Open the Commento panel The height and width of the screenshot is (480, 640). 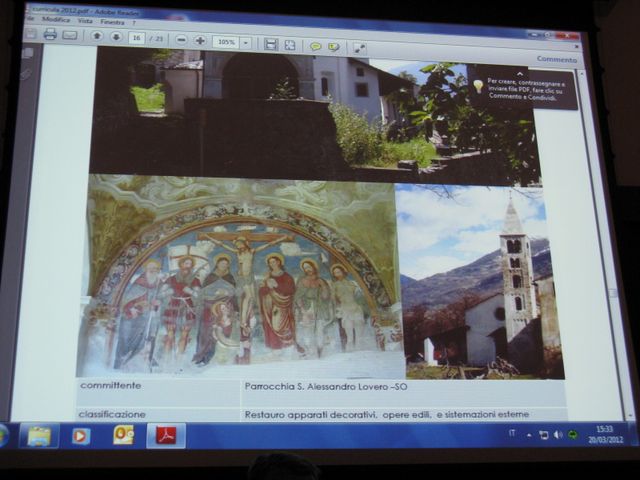[557, 59]
